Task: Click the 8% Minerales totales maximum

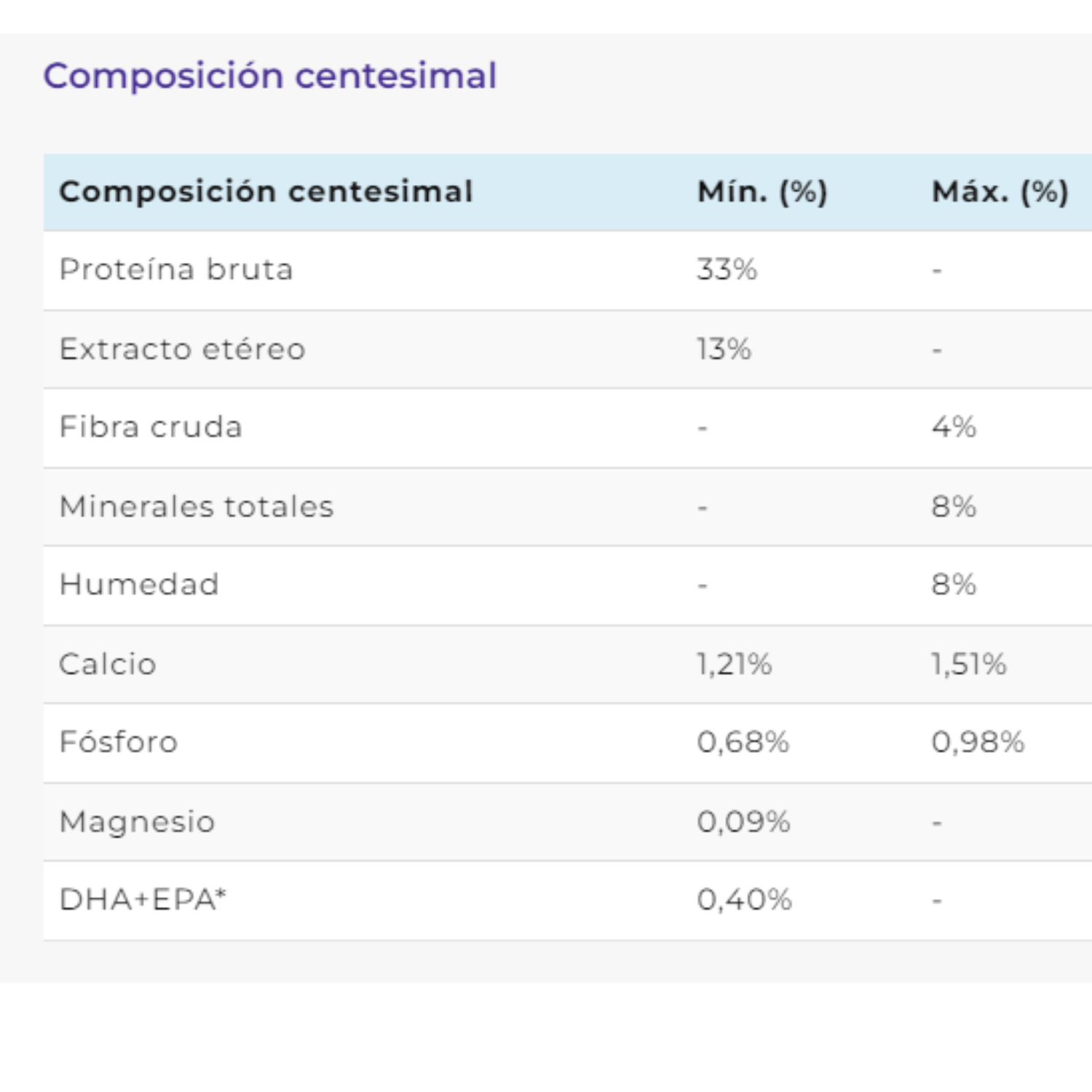Action: pos(954,507)
